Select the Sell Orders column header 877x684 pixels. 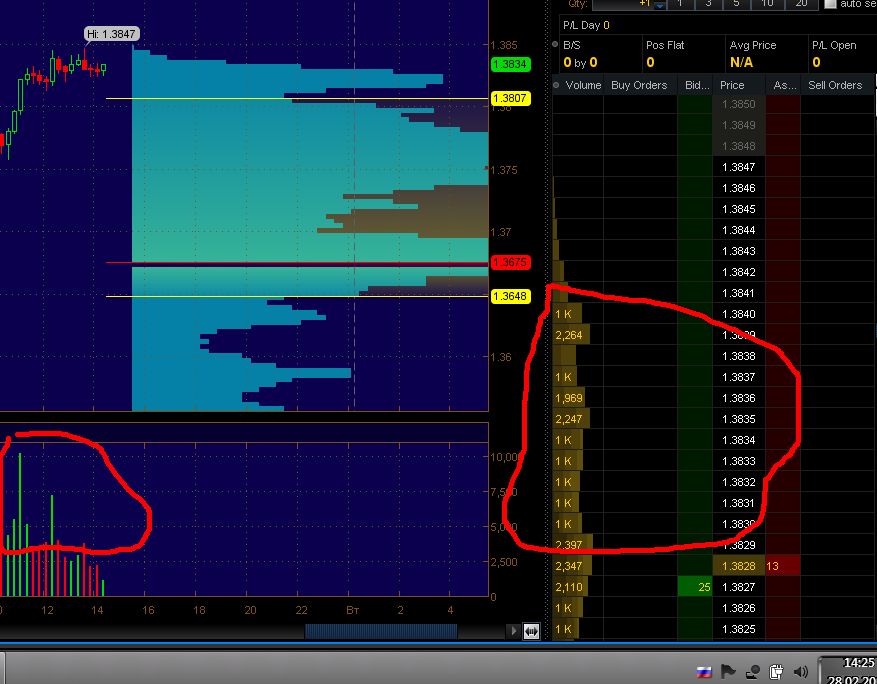(835, 85)
